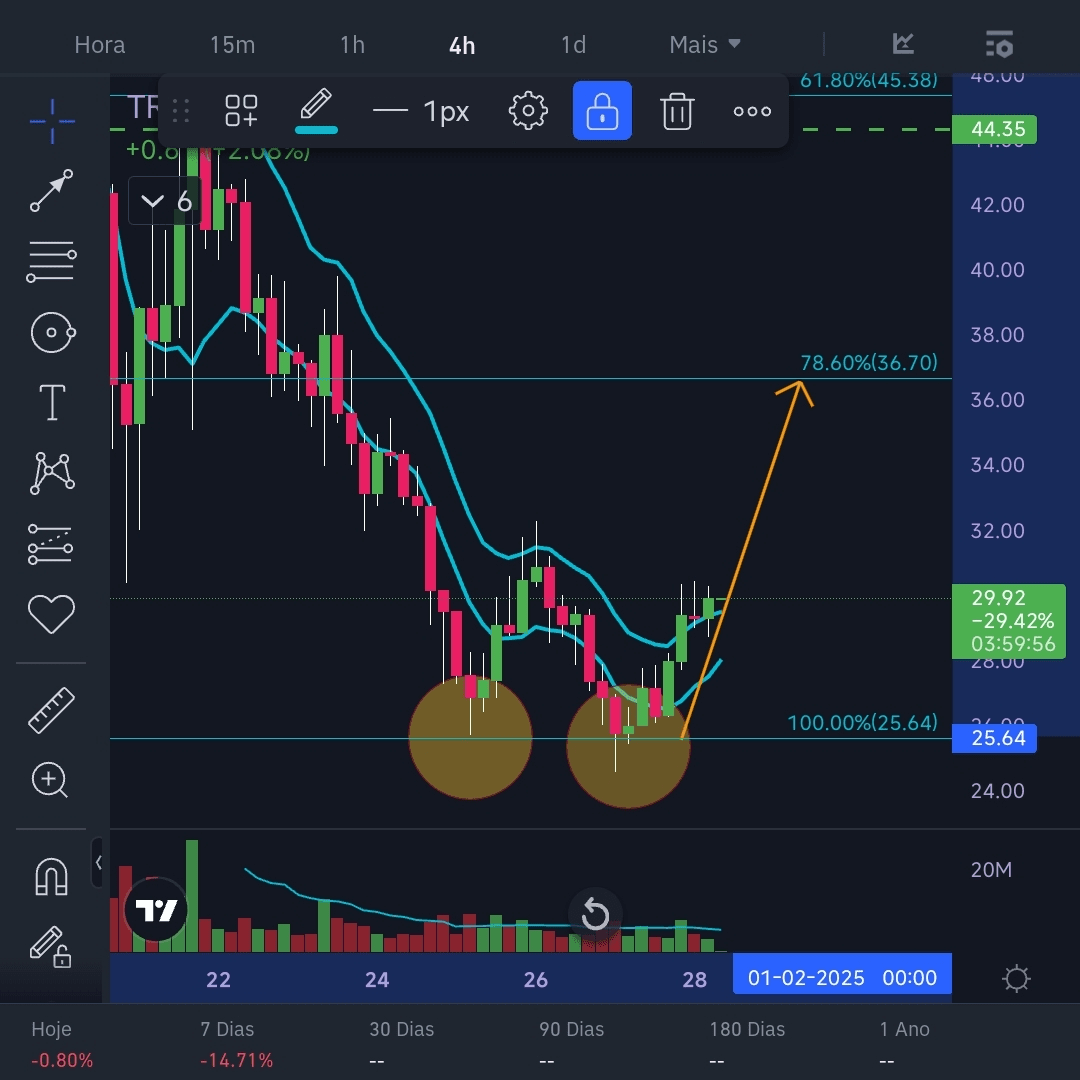The height and width of the screenshot is (1080, 1080).
Task: Expand the indicator legend showing 6
Action: point(165,201)
